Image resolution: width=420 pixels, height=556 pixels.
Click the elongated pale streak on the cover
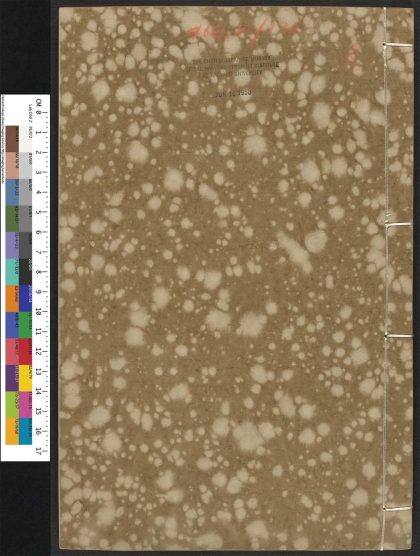[x=294, y=252]
